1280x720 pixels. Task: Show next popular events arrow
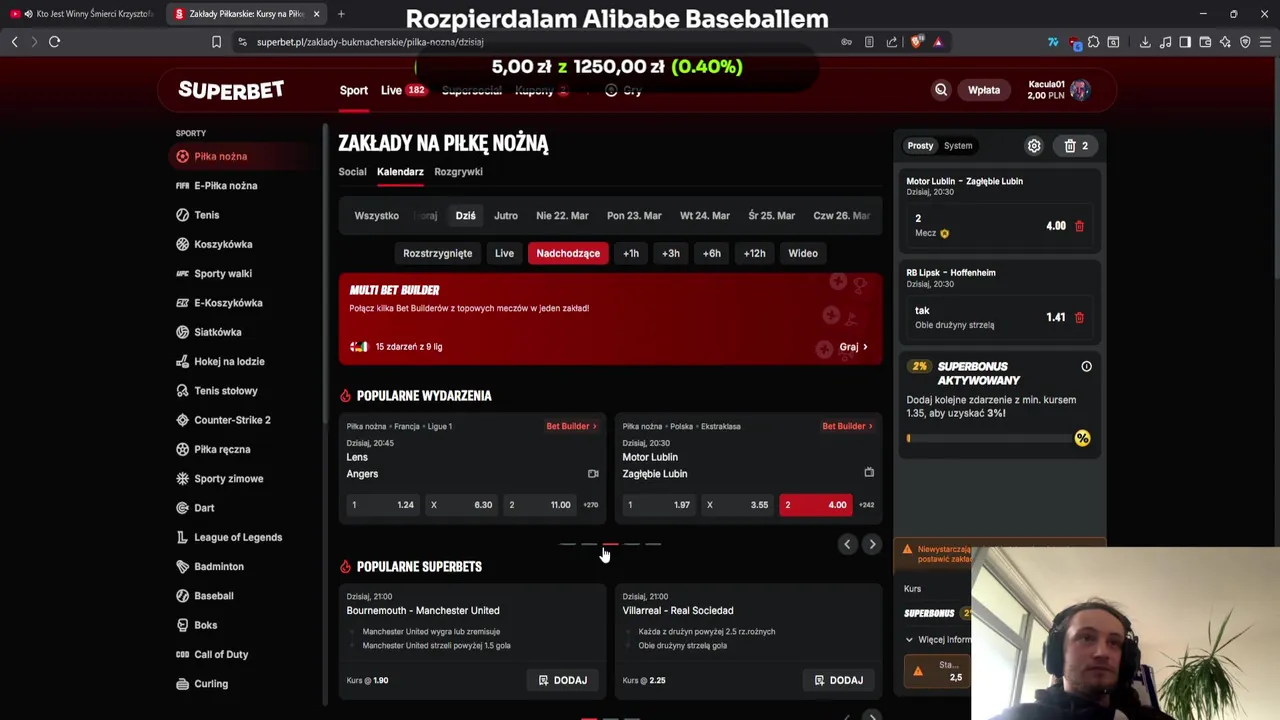tap(872, 544)
